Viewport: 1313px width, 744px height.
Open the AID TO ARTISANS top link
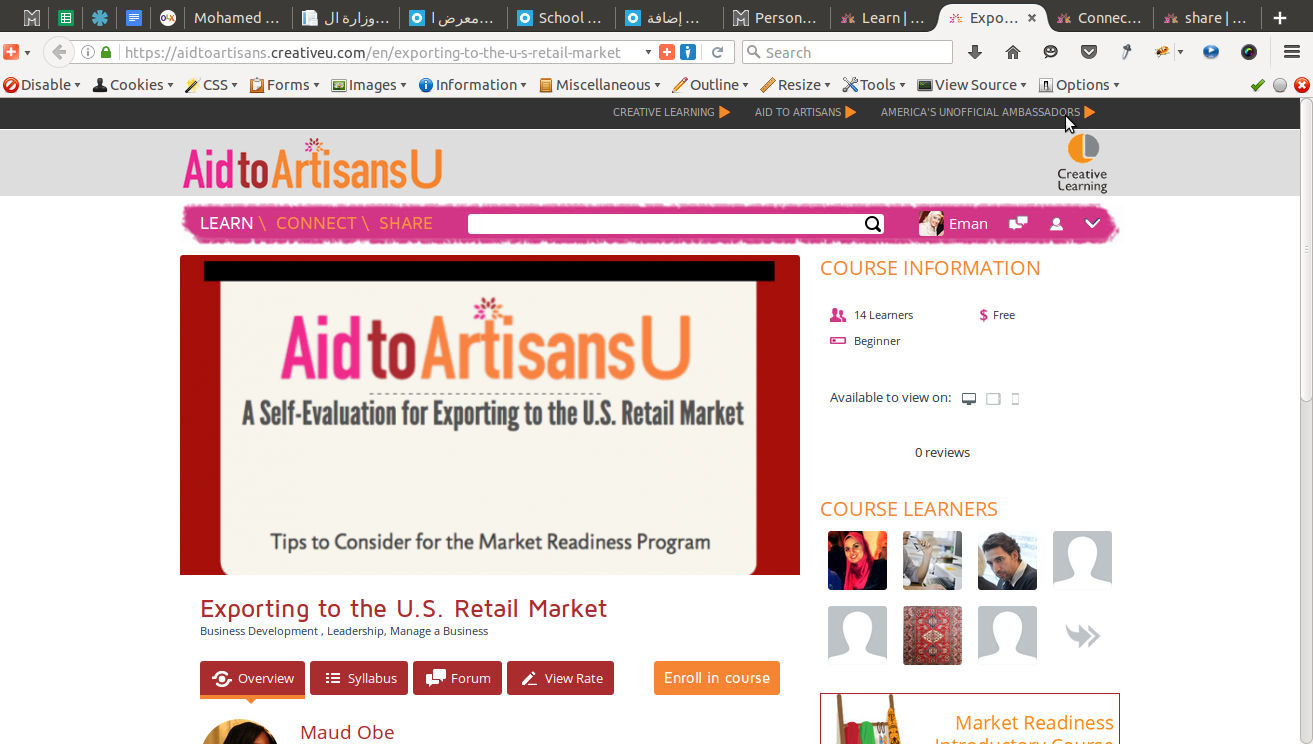click(x=798, y=112)
